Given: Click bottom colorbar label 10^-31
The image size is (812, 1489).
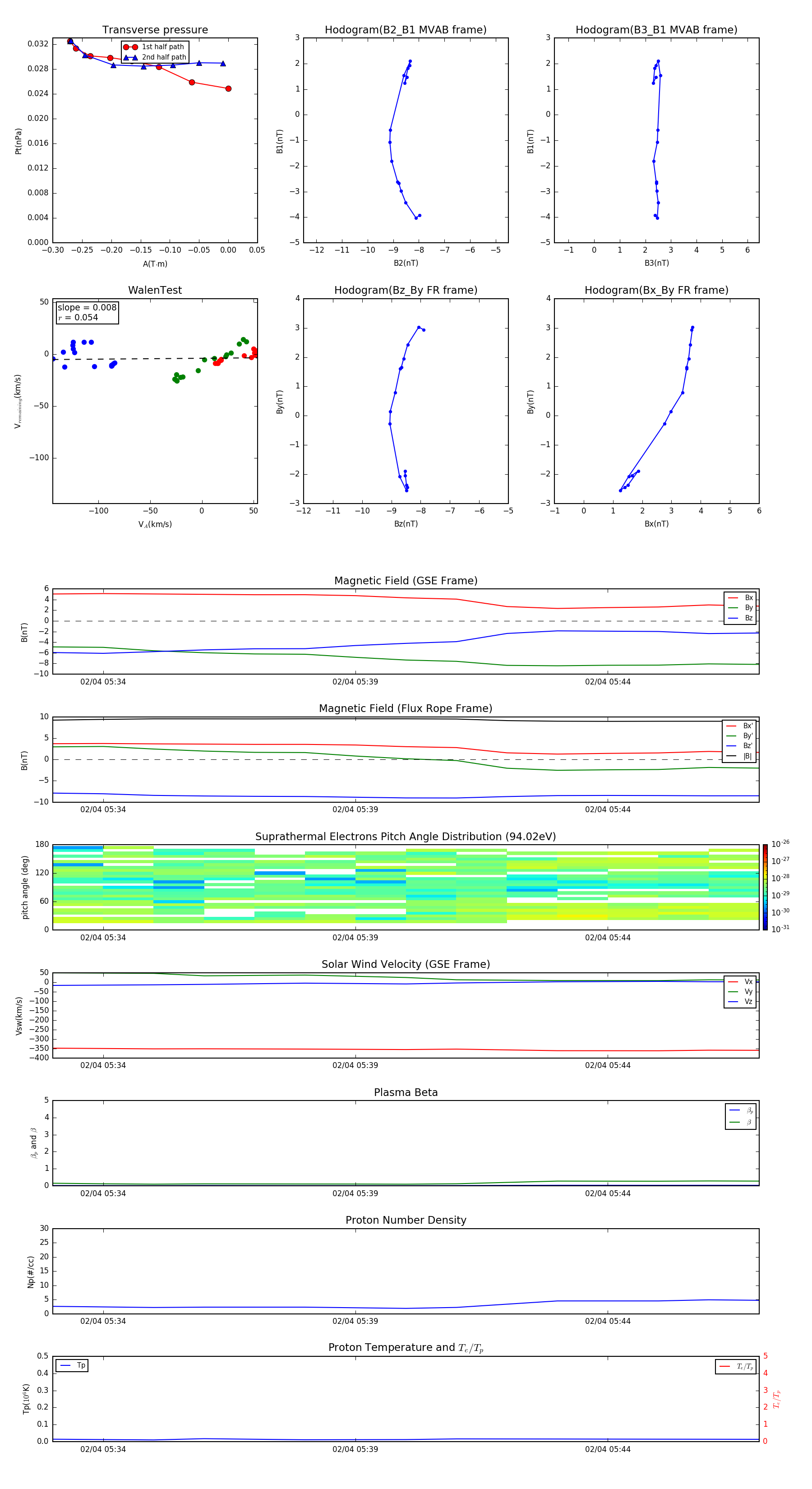Looking at the screenshot, I should click(780, 929).
